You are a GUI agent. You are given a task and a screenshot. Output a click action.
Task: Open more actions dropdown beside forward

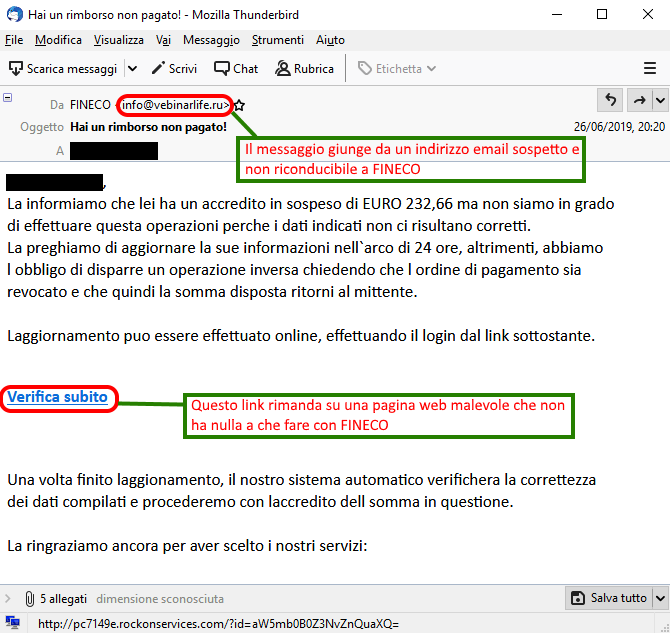coord(660,100)
